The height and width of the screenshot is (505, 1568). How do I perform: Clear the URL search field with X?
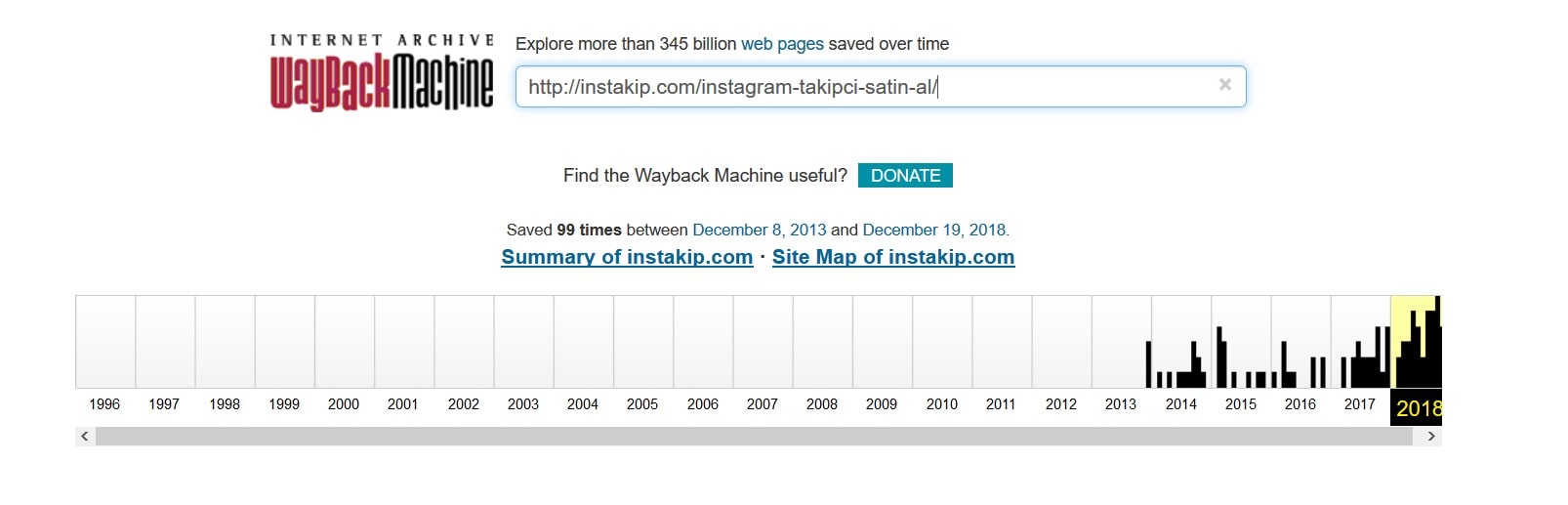(x=1224, y=85)
